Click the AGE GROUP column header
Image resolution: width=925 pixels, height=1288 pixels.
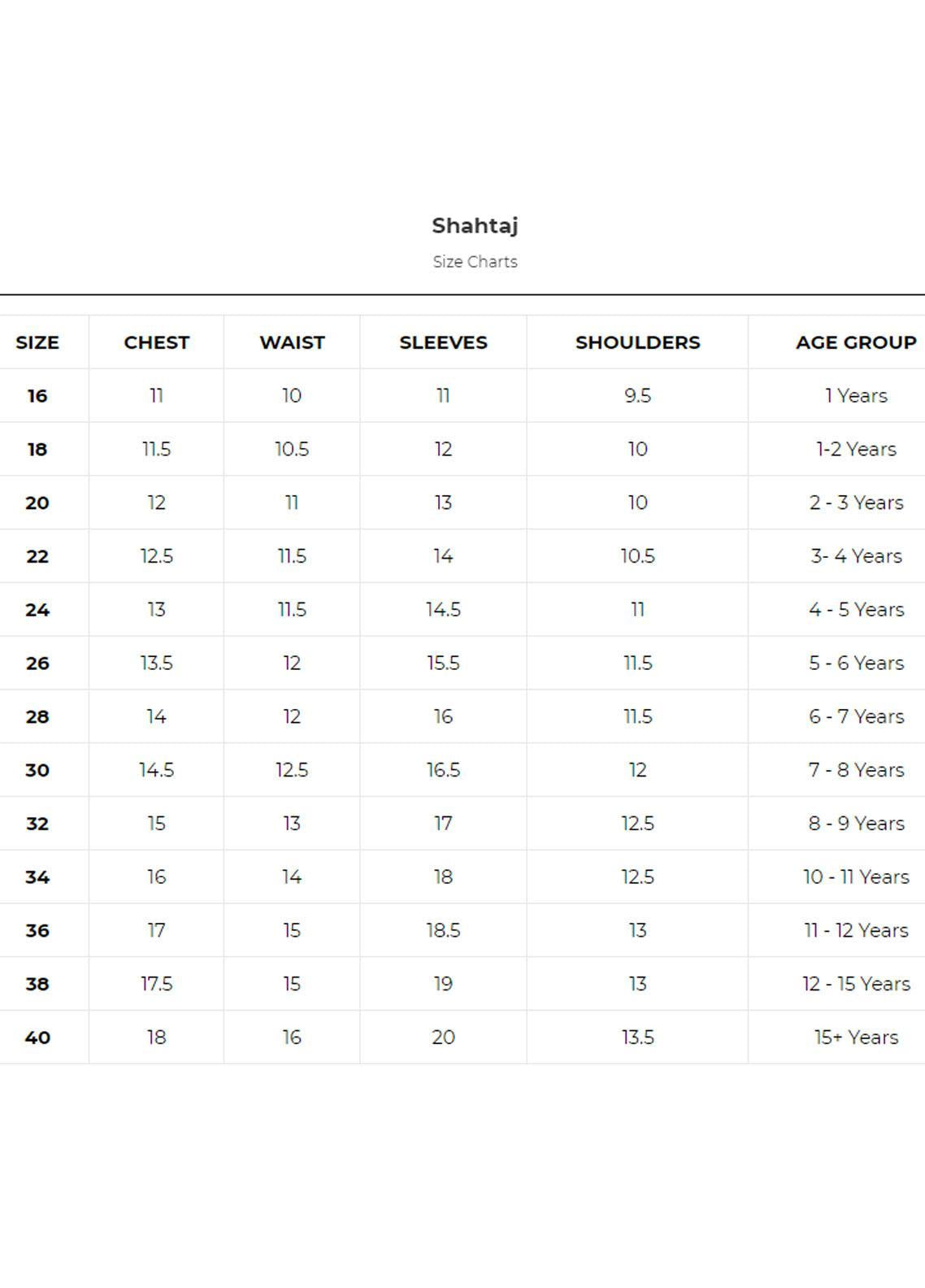click(856, 342)
